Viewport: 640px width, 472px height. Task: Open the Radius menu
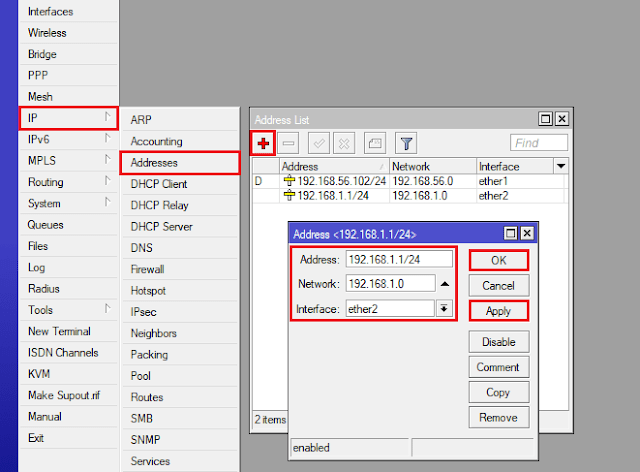(69, 289)
